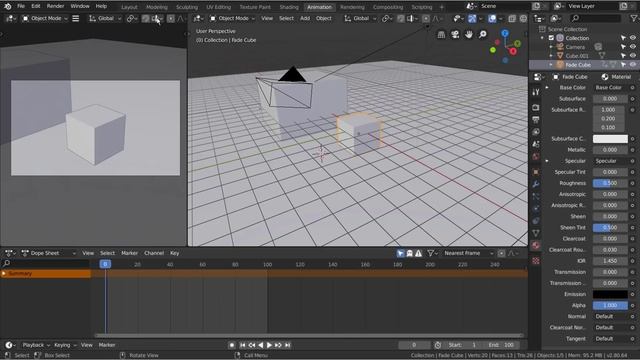
Task: Switch to the Shading workspace tab
Action: pyautogui.click(x=289, y=7)
